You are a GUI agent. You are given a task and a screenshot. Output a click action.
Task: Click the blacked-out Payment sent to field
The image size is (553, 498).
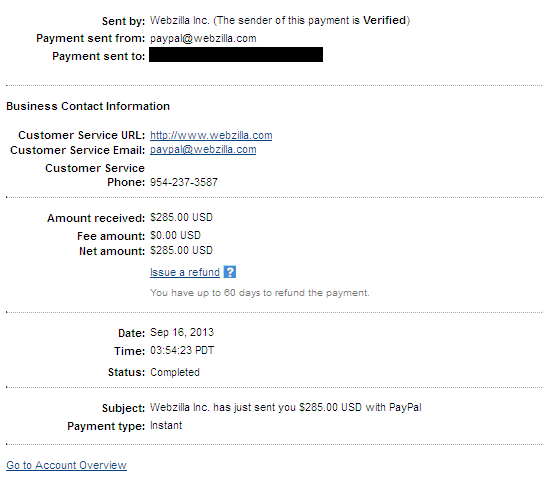coord(236,55)
